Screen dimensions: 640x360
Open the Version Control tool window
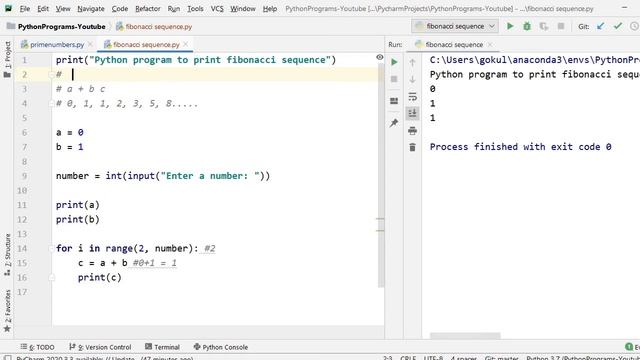[100, 347]
